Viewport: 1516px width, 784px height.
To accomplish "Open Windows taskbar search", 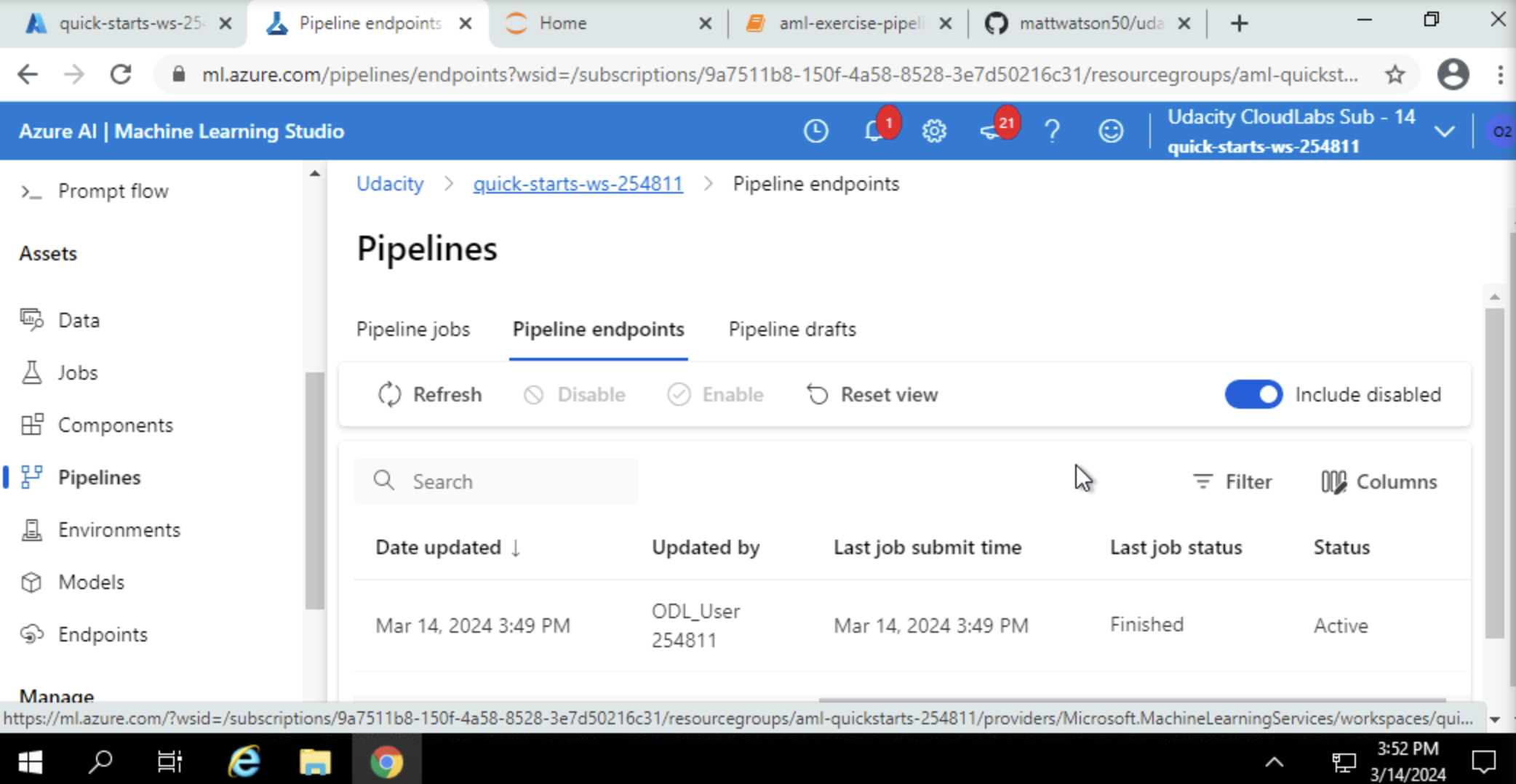I will coord(100,762).
